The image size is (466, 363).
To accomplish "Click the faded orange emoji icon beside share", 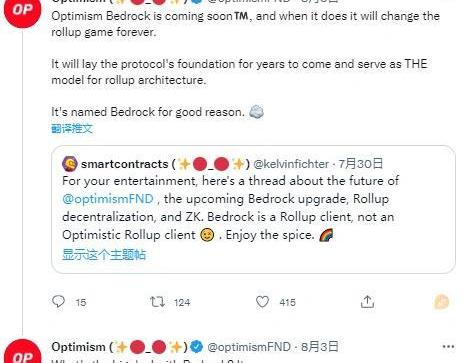I will pos(441,302).
